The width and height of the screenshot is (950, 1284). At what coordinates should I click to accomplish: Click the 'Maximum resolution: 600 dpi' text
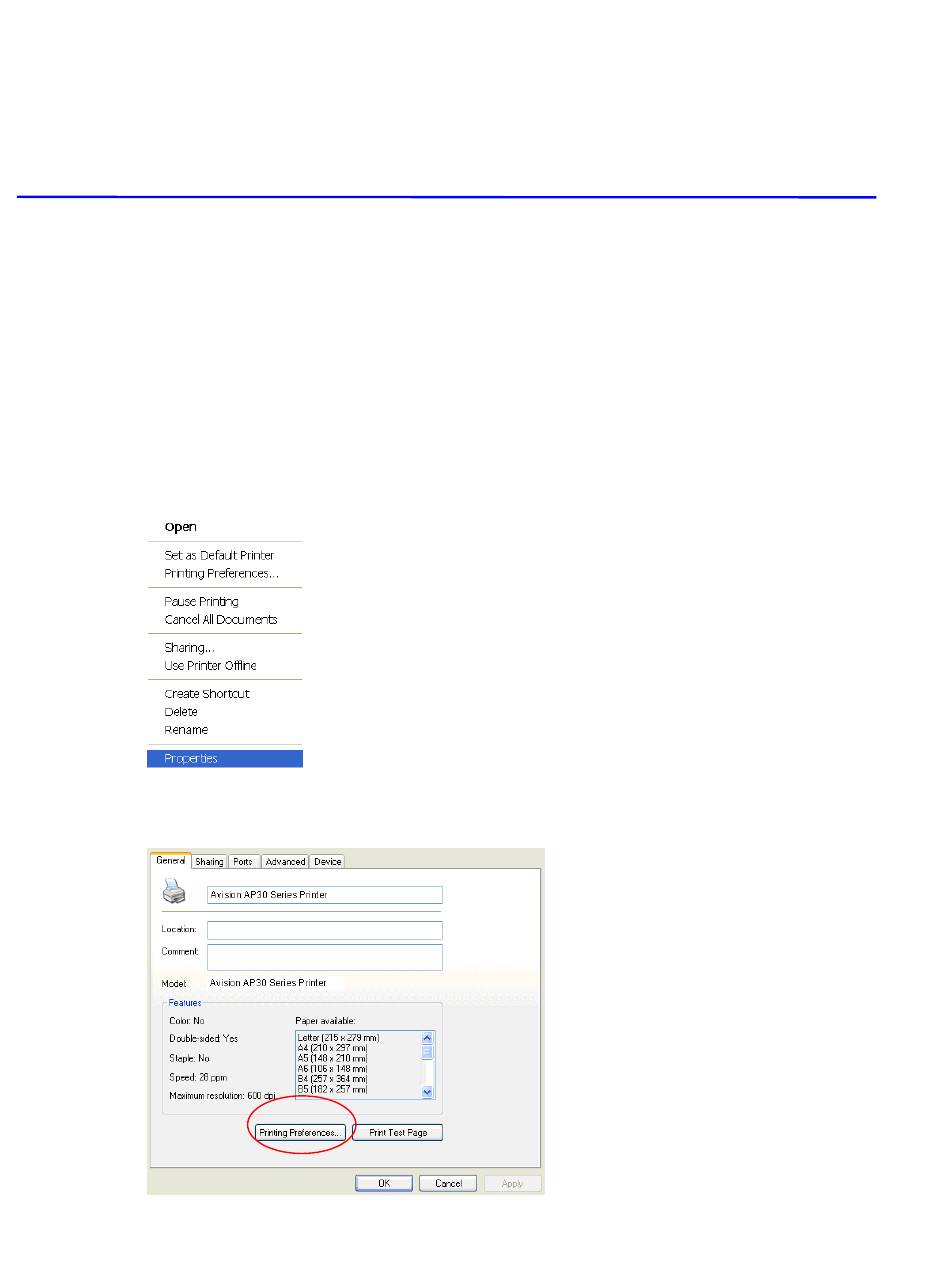click(x=221, y=1097)
